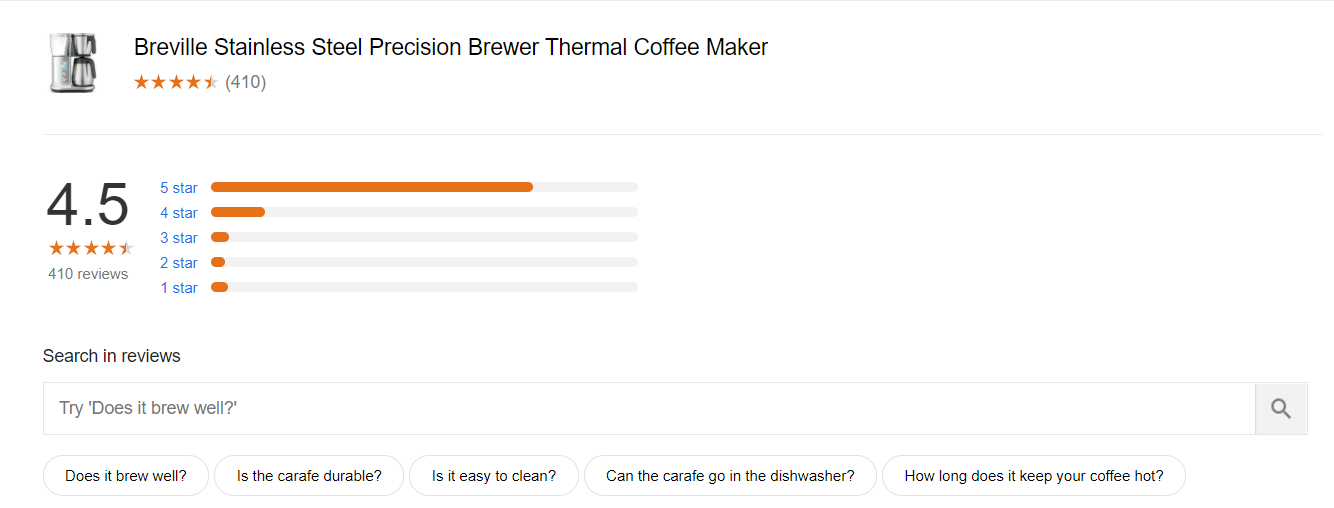The image size is (1334, 508).
Task: Click the (410) review count near the title
Action: coord(246,82)
